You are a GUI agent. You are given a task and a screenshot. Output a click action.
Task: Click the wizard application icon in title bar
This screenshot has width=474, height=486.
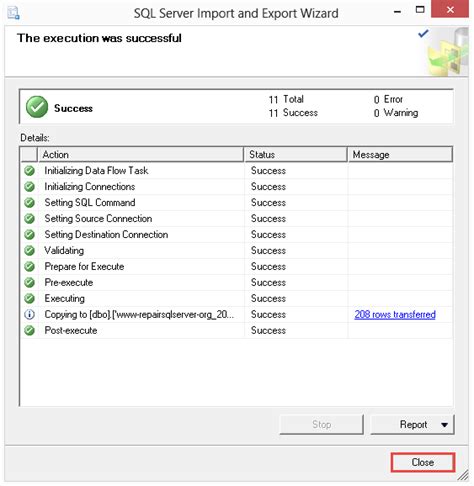[13, 13]
